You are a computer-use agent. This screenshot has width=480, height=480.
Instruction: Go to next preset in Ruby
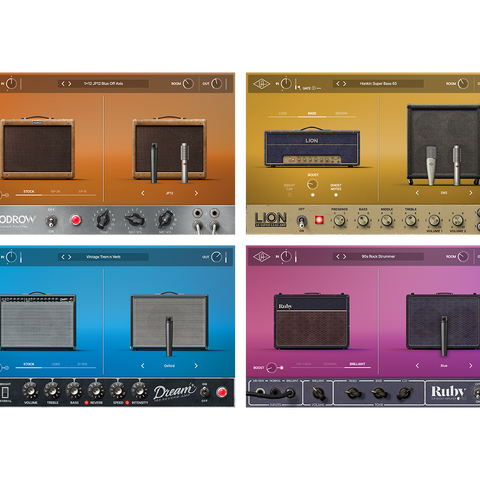coord(345,256)
